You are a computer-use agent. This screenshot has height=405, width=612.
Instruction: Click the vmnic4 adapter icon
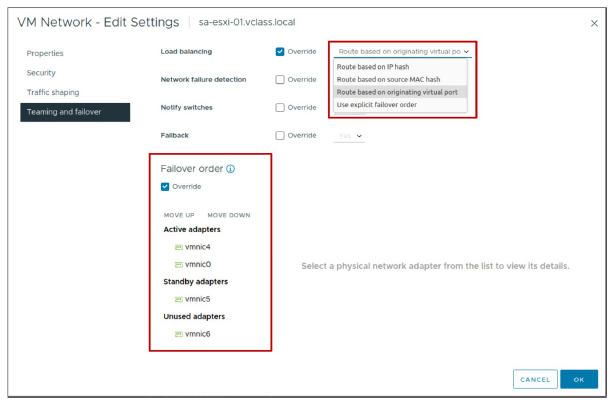[178, 246]
